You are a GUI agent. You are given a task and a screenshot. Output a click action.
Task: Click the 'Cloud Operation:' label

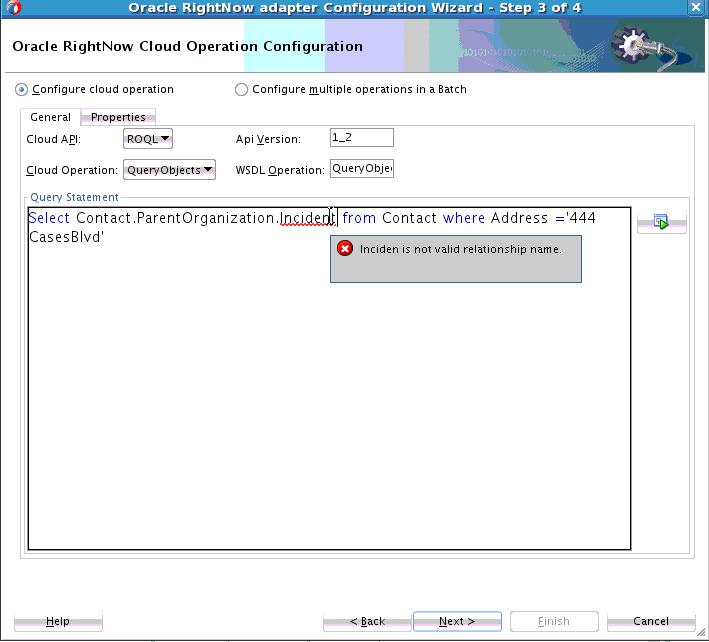coord(72,170)
